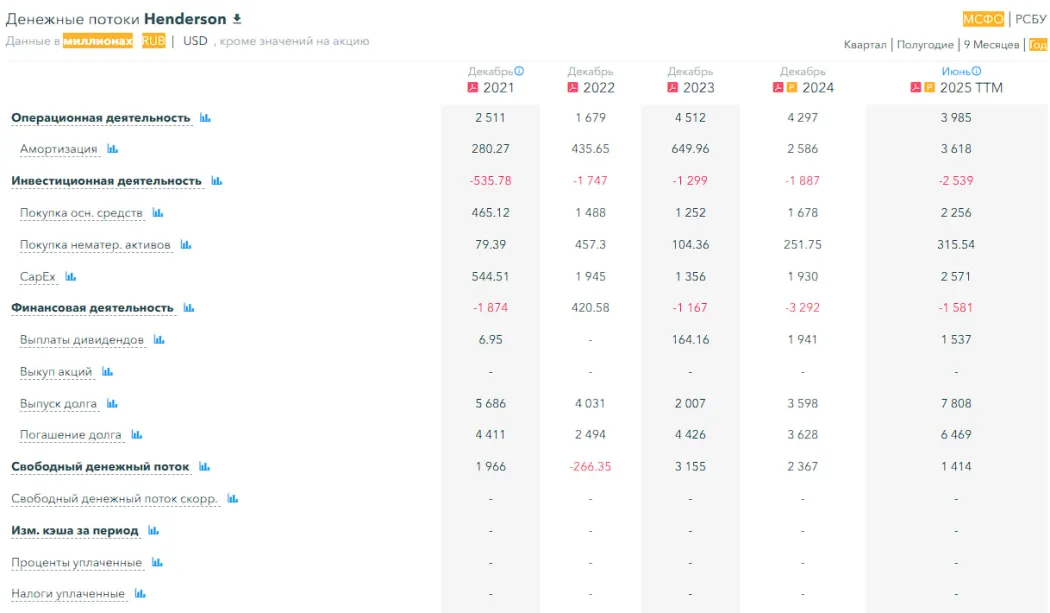Screen dimensions: 1050x613
Task: Select RUB currency option
Action: [153, 41]
